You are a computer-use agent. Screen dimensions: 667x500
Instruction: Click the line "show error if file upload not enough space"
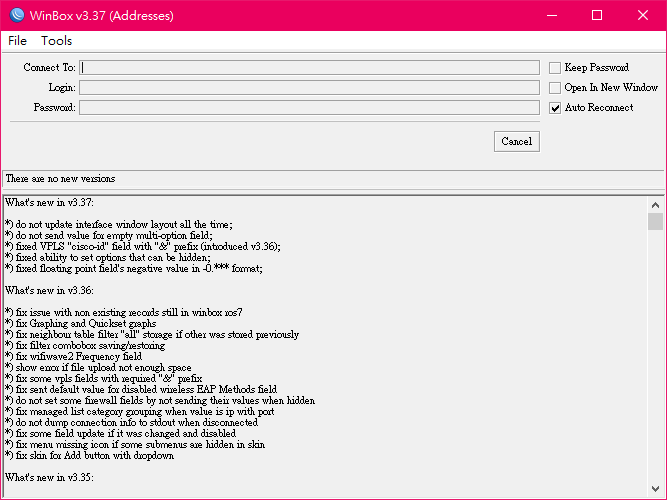[x=98, y=368]
